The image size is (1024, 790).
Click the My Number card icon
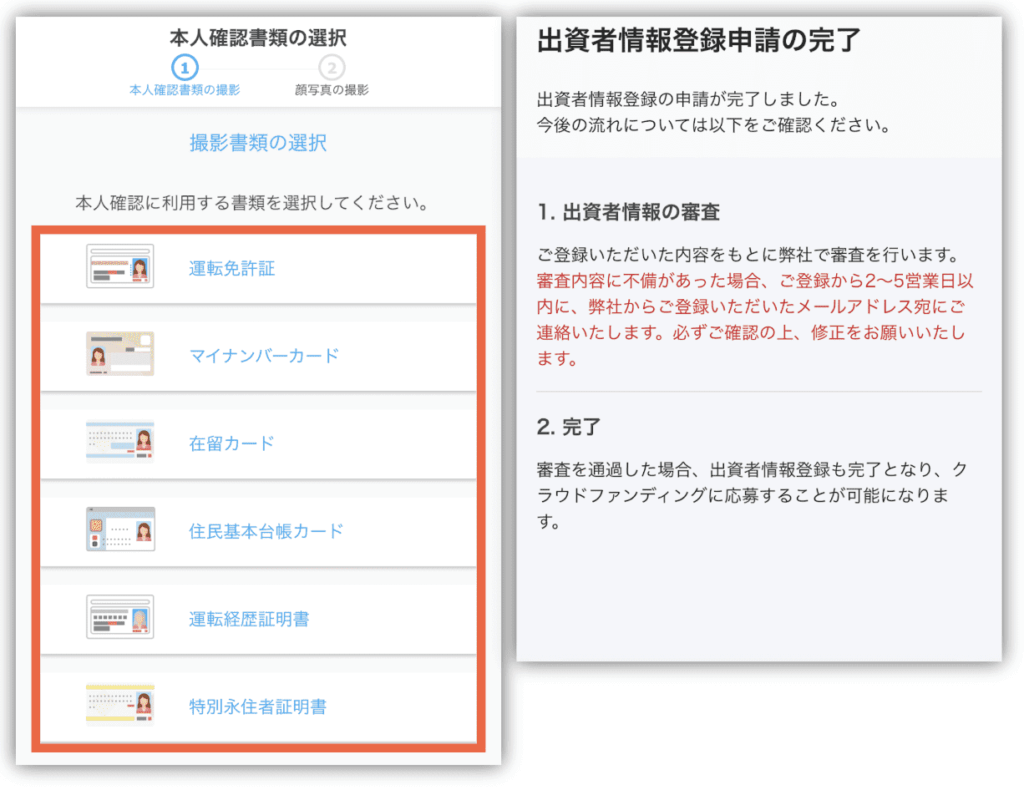[x=120, y=355]
